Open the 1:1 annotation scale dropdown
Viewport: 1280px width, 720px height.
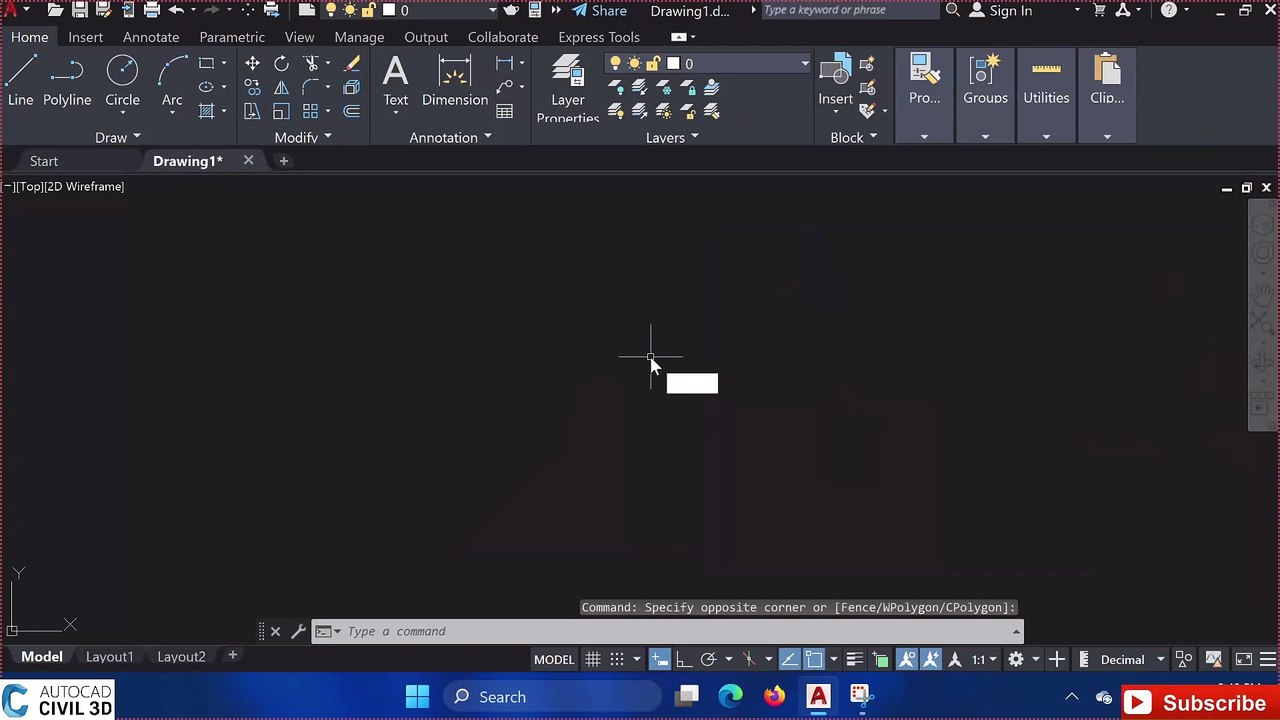pos(984,659)
